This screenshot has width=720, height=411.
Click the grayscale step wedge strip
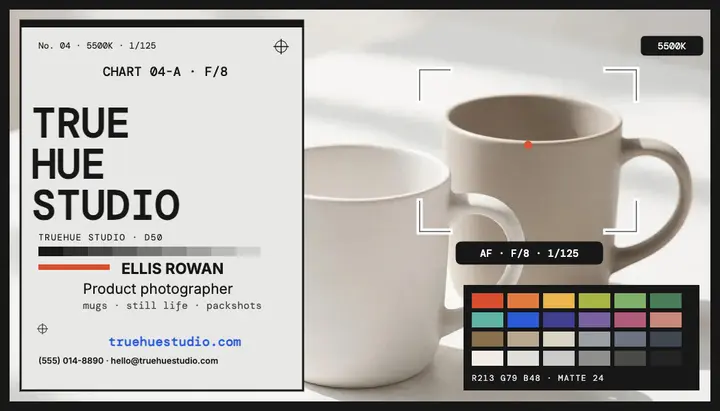click(x=149, y=252)
